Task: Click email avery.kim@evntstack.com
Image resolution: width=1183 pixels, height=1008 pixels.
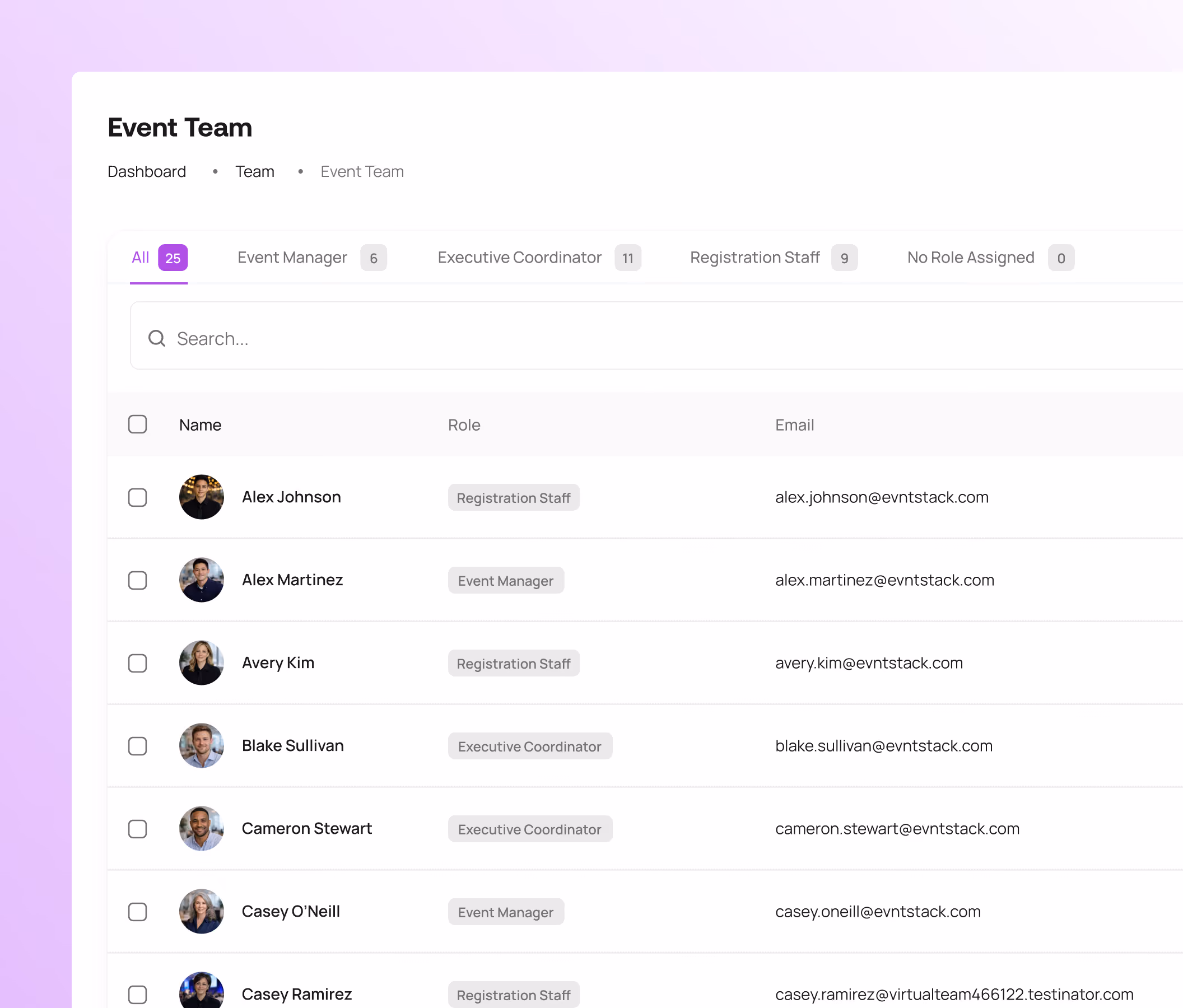Action: pos(869,662)
